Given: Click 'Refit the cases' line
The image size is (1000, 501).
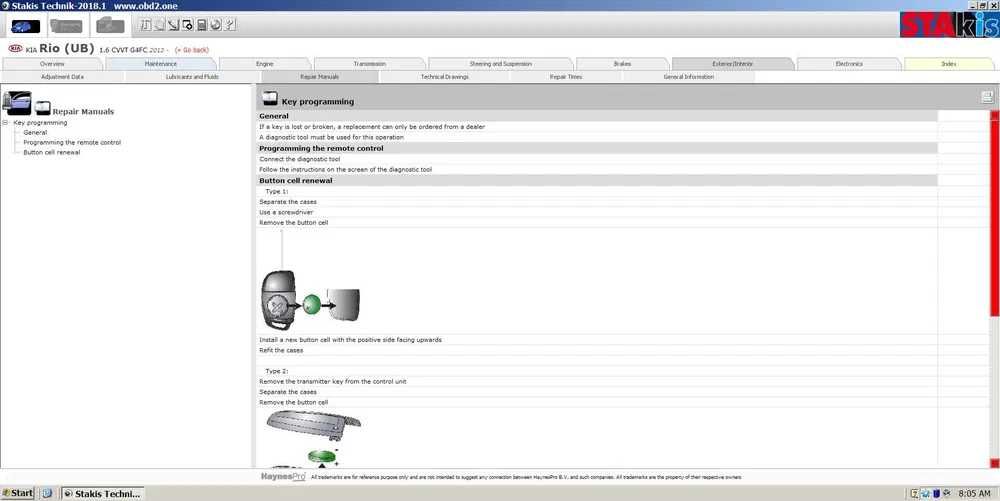Looking at the screenshot, I should click(281, 351).
